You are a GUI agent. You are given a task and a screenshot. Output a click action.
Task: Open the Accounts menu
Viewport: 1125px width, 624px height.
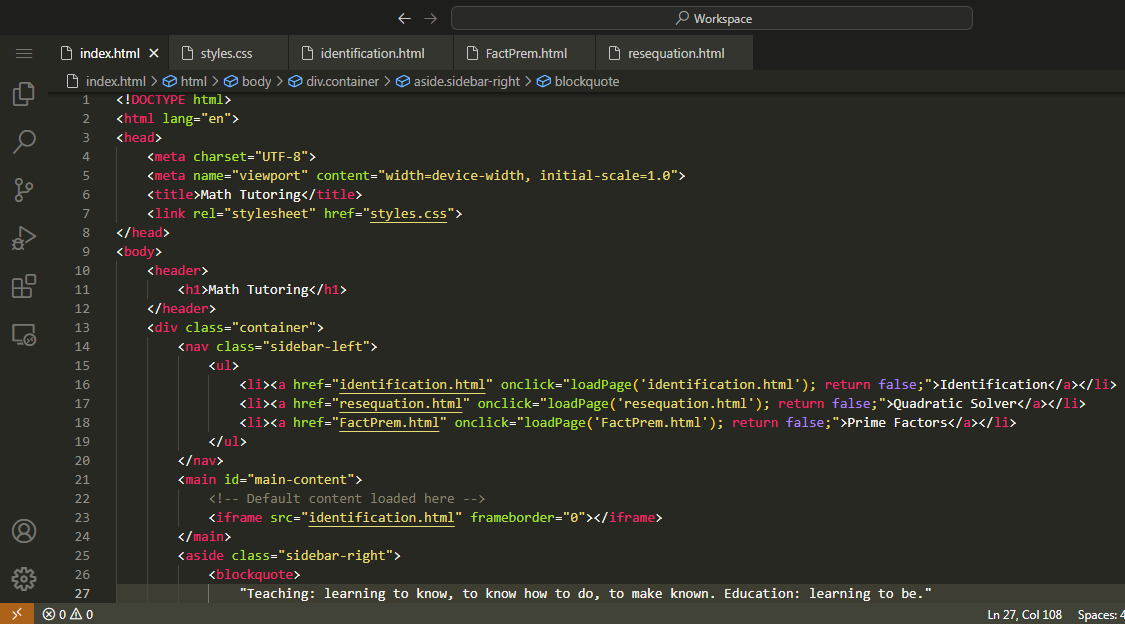point(24,530)
